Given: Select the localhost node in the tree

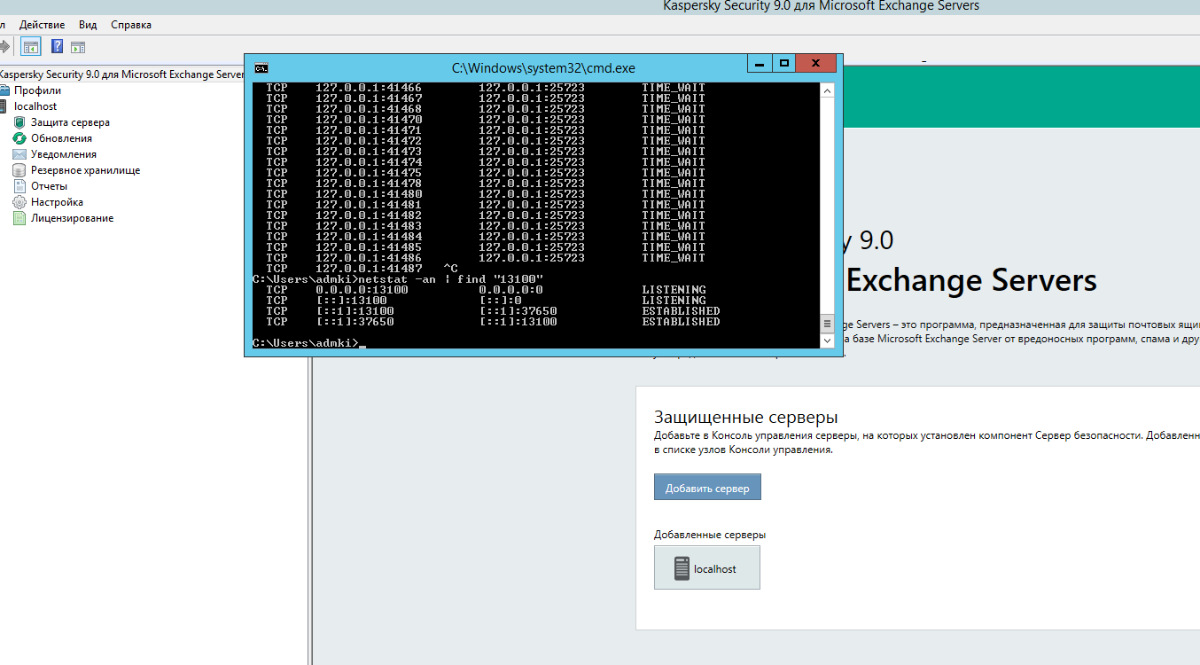Looking at the screenshot, I should click(x=35, y=106).
